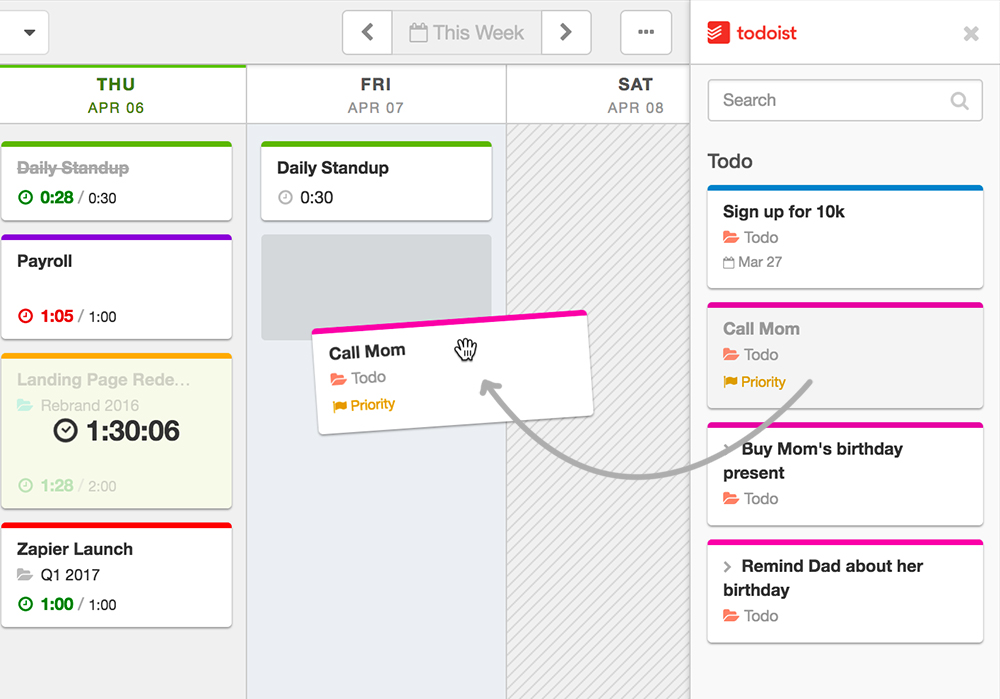The image size is (1000, 699).
Task: Click the Todoist search field
Action: (x=830, y=100)
